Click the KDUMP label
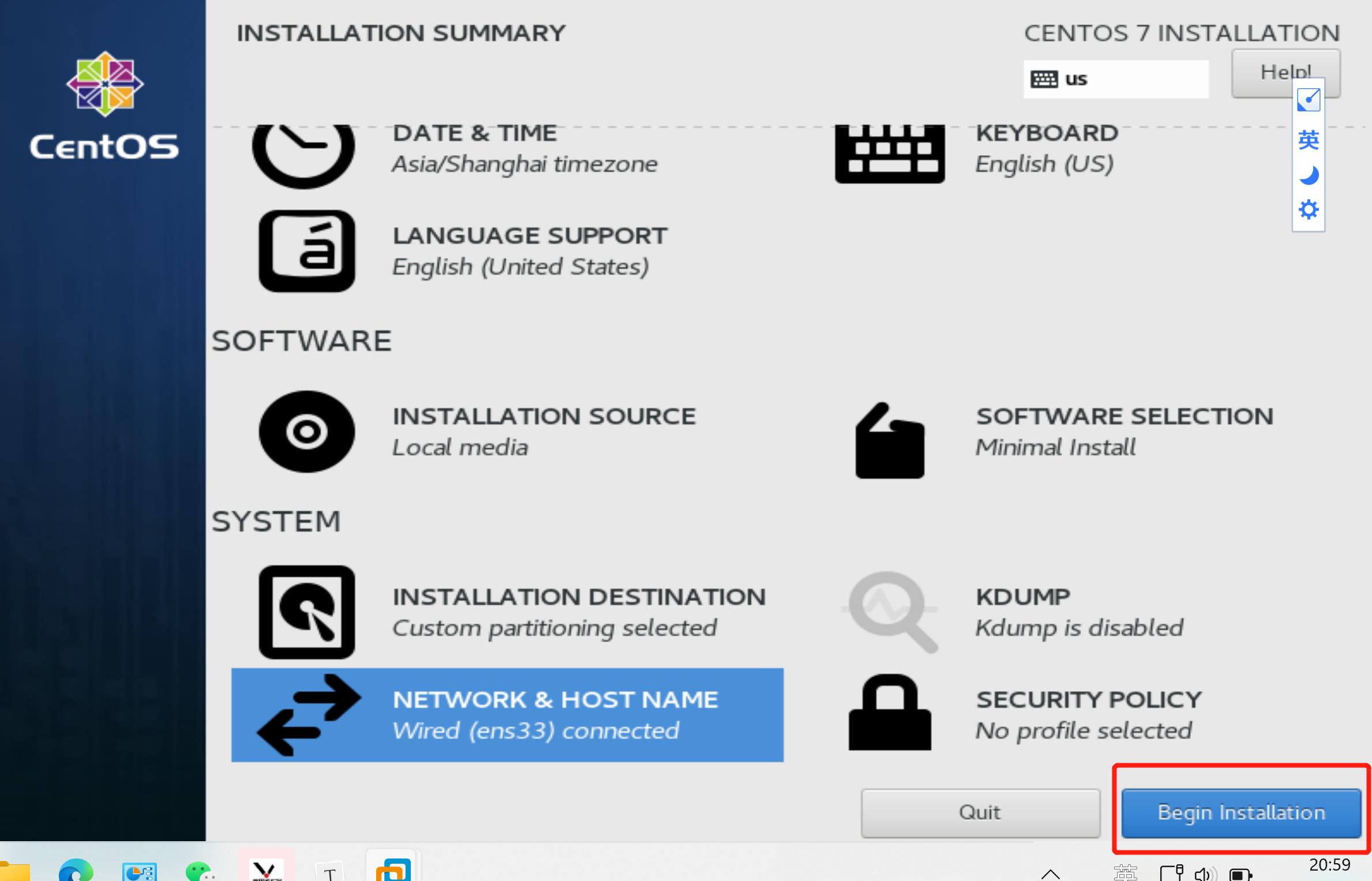The image size is (1372, 881). [x=1023, y=597]
